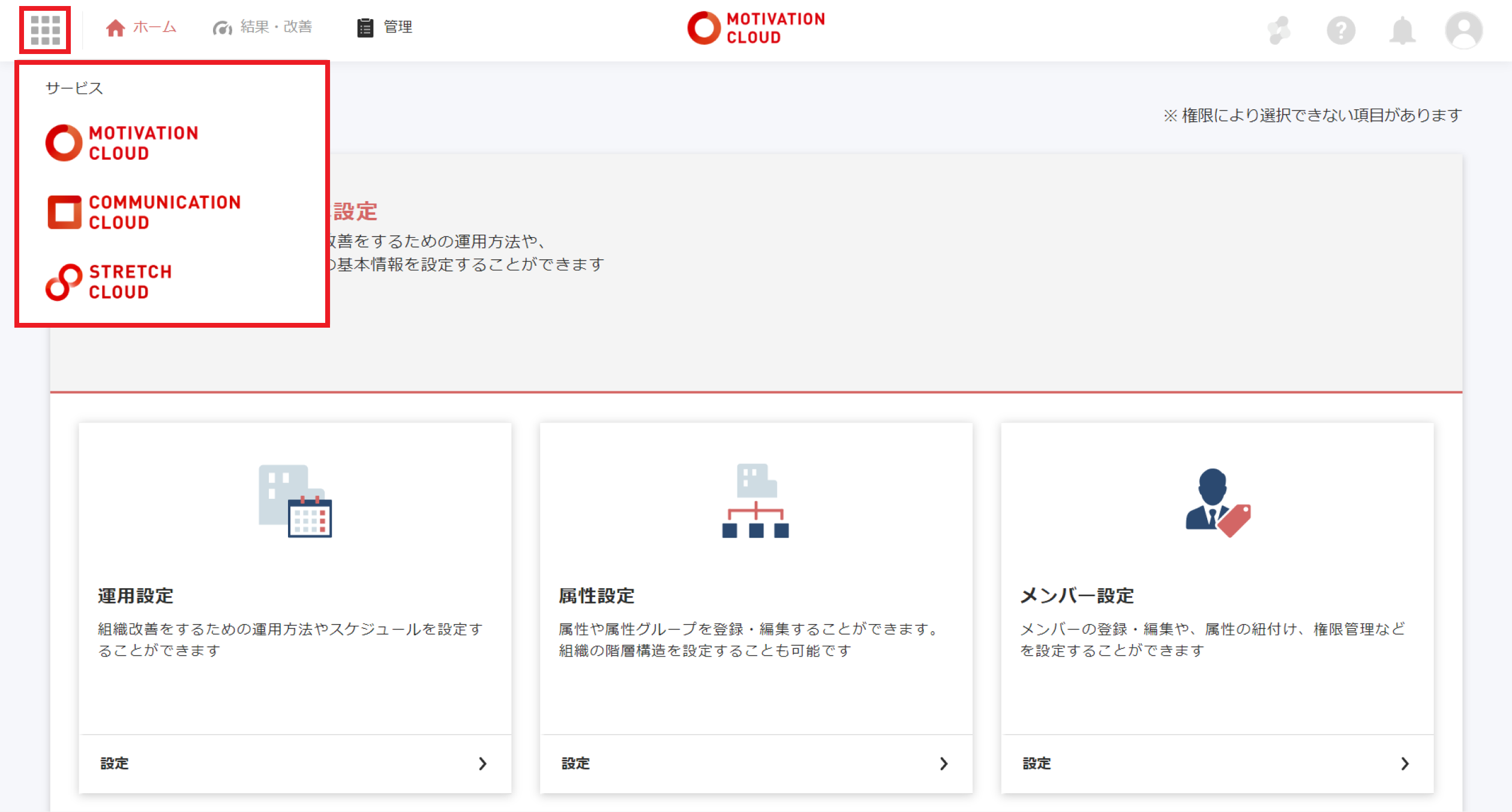Click the 設定 link under 運用設定

click(115, 763)
